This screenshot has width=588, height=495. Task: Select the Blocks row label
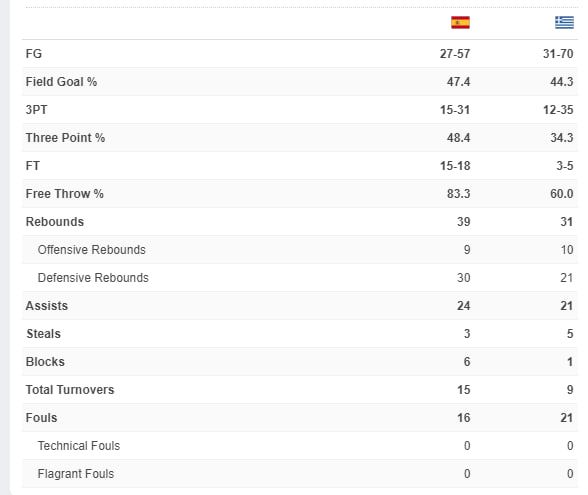(45, 362)
